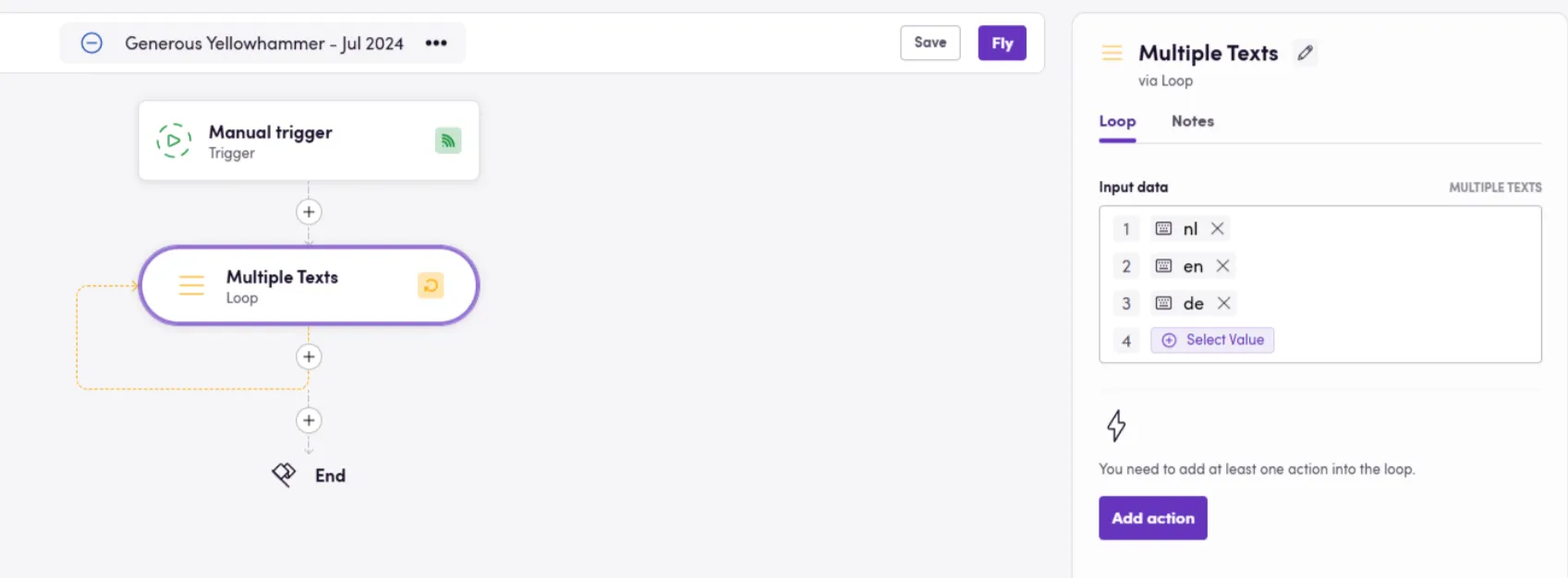Click the Fly button to run the workflow

pyautogui.click(x=1002, y=42)
